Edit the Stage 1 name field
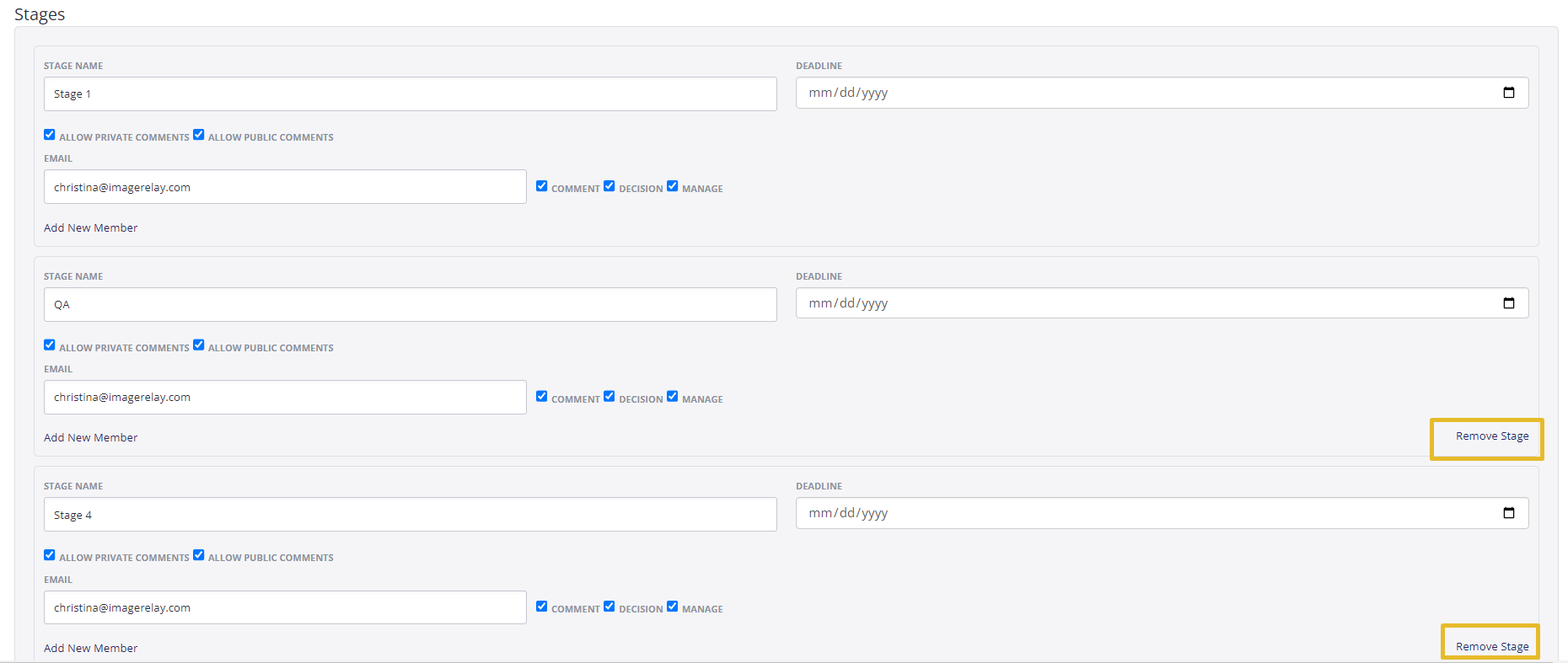This screenshot has width=1568, height=663. click(x=411, y=94)
